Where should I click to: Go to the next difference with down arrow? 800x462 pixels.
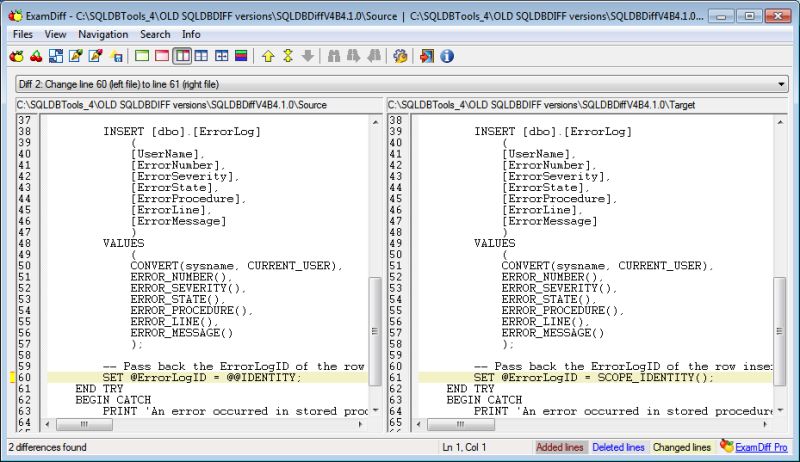pos(308,56)
